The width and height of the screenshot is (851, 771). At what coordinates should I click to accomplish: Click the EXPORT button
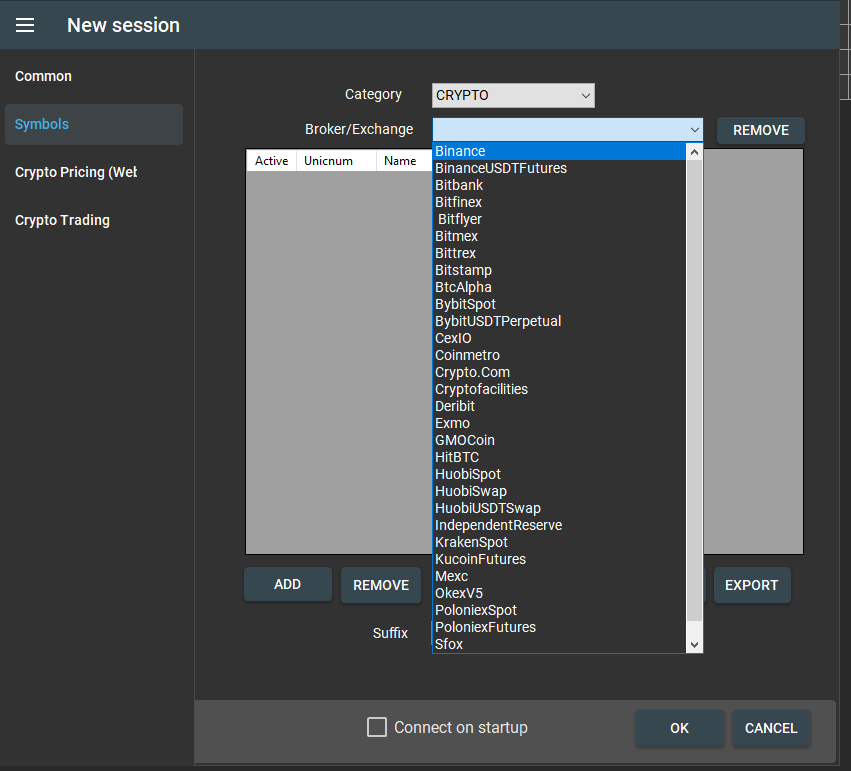(x=752, y=585)
